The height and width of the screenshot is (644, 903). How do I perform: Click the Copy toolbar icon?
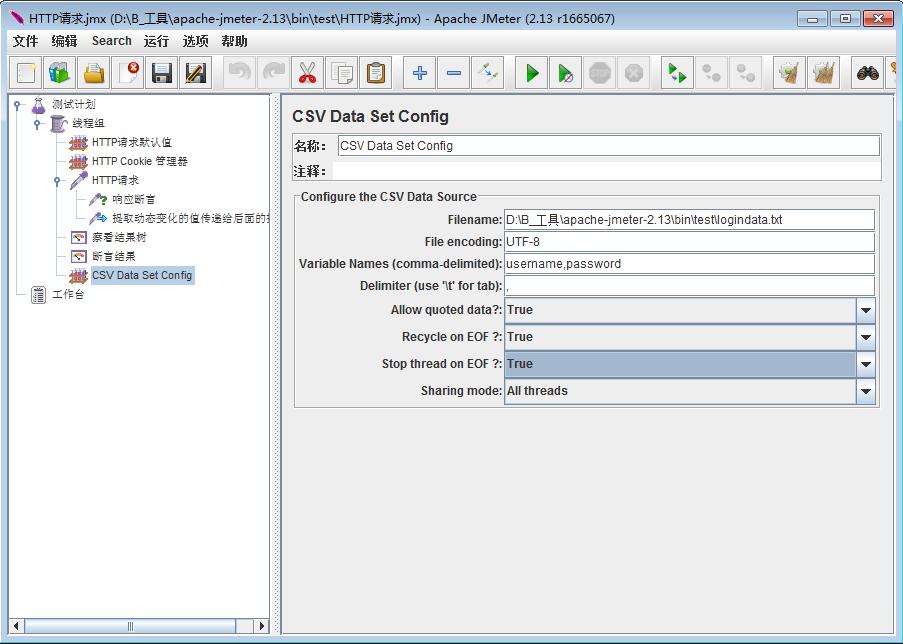pos(342,73)
